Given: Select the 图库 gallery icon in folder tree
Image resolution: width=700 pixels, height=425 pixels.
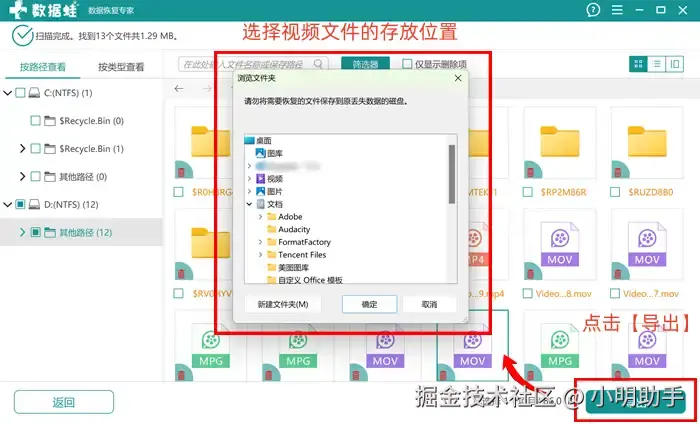Looking at the screenshot, I should pos(260,153).
